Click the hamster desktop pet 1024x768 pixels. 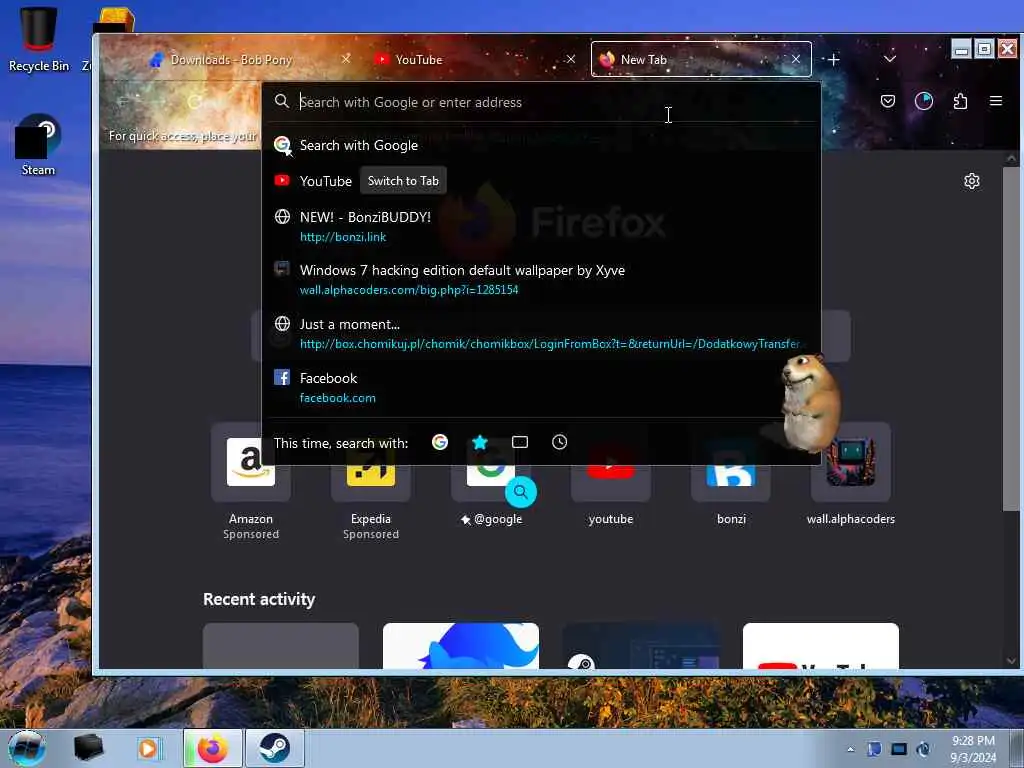[810, 402]
